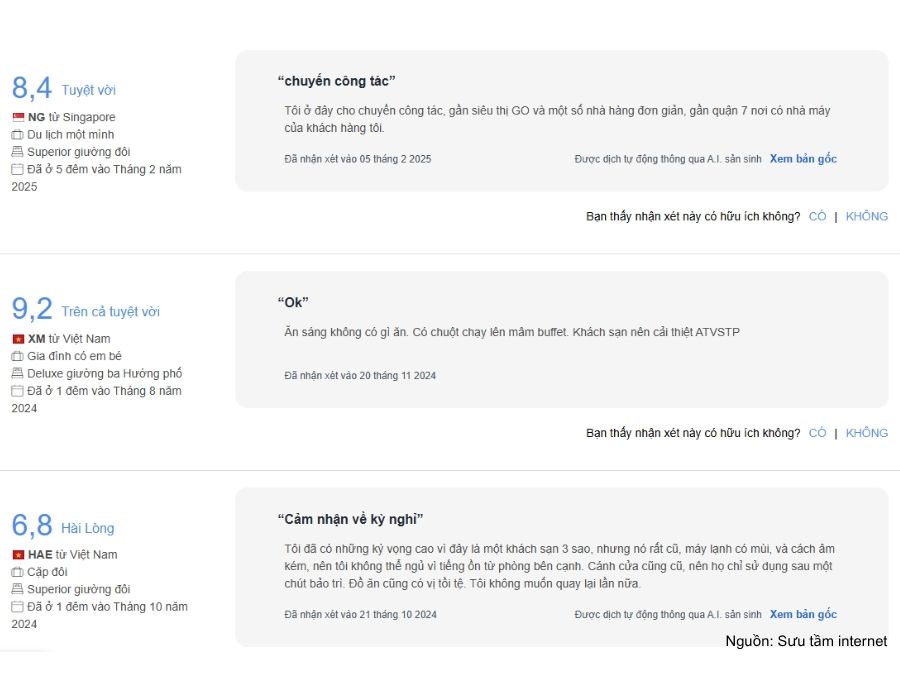Open original text of the chuyến công tác review

coord(803,159)
